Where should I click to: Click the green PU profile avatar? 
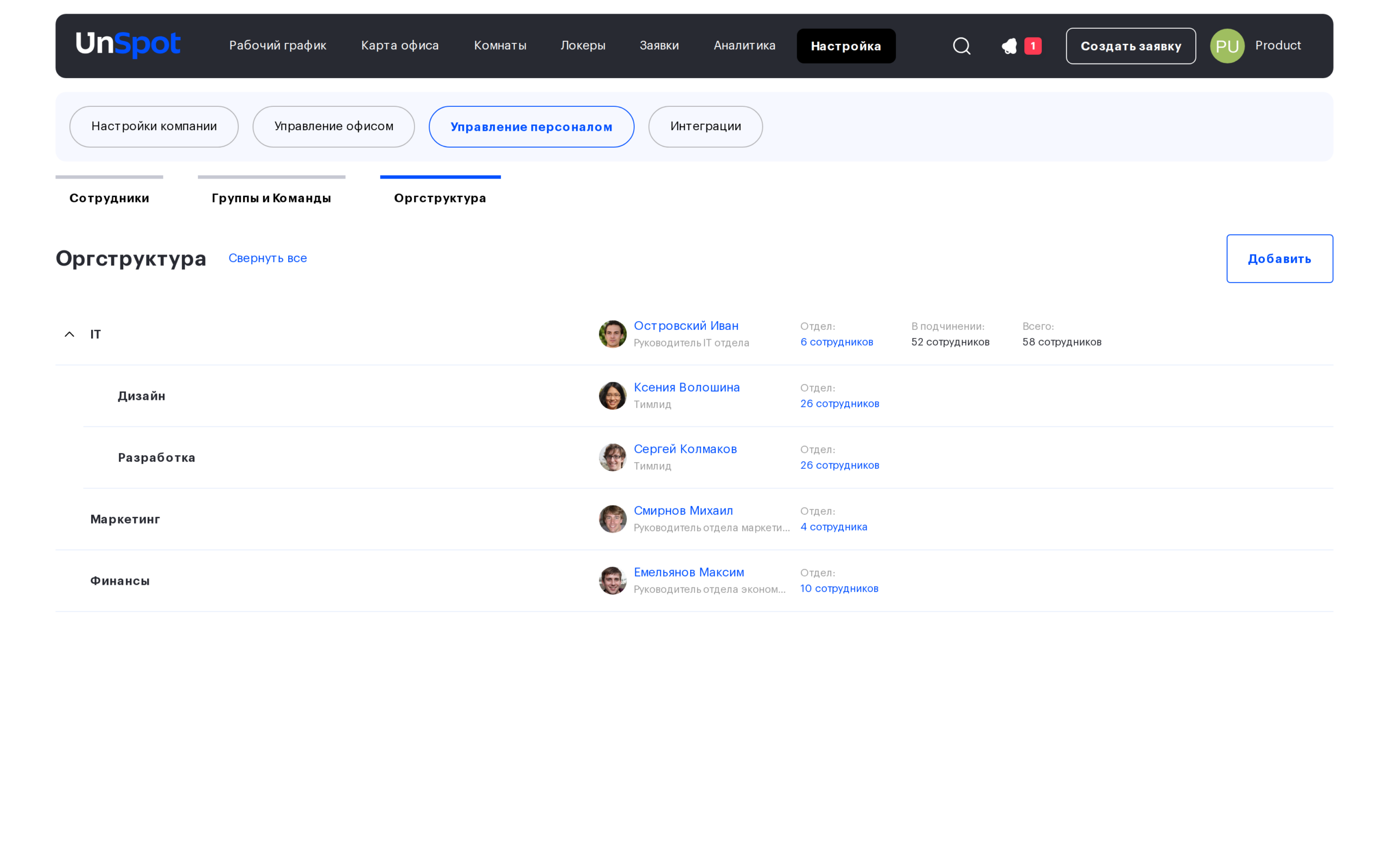point(1227,46)
